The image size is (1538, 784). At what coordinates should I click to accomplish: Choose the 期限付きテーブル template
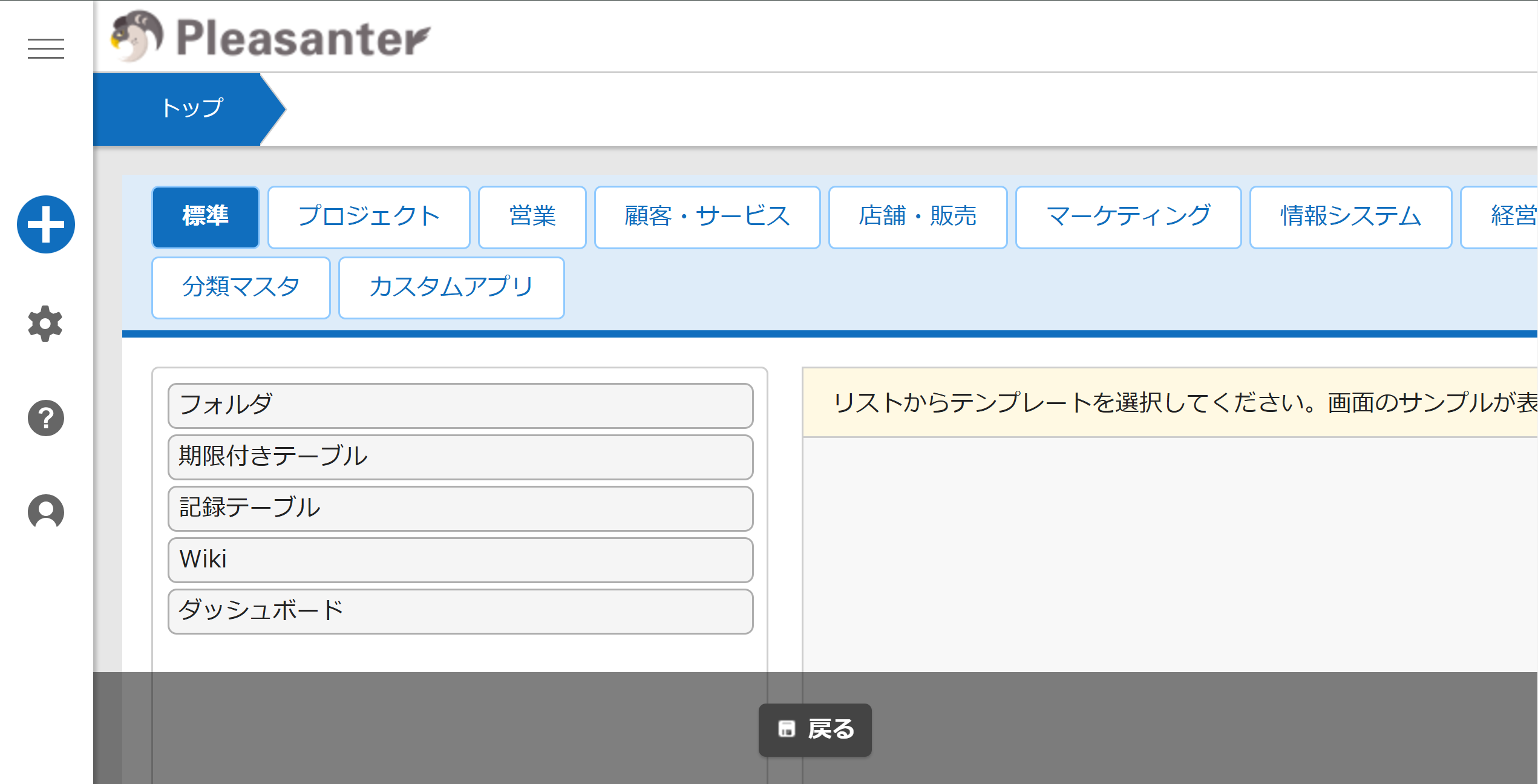coord(460,457)
